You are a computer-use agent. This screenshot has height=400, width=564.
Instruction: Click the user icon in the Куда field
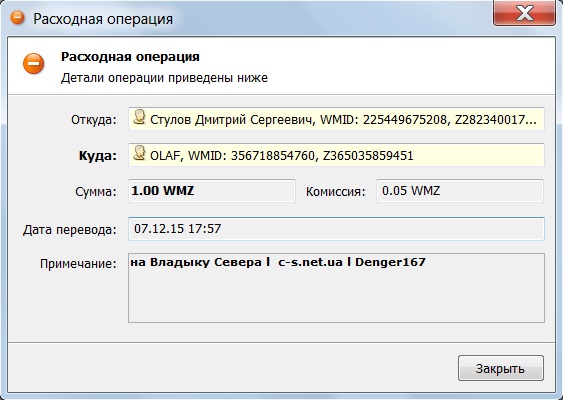point(139,153)
